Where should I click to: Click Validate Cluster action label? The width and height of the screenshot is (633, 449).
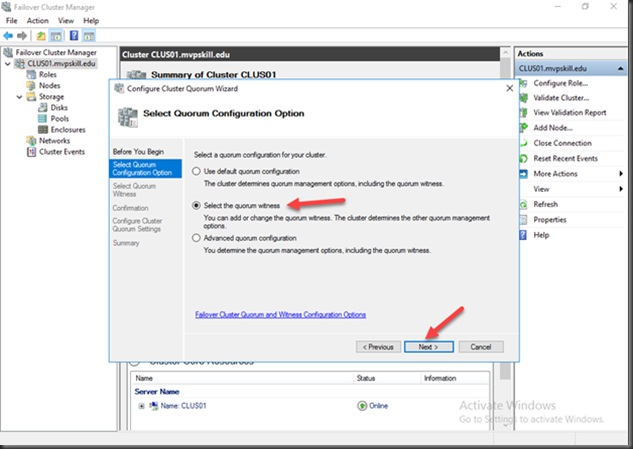(x=561, y=98)
